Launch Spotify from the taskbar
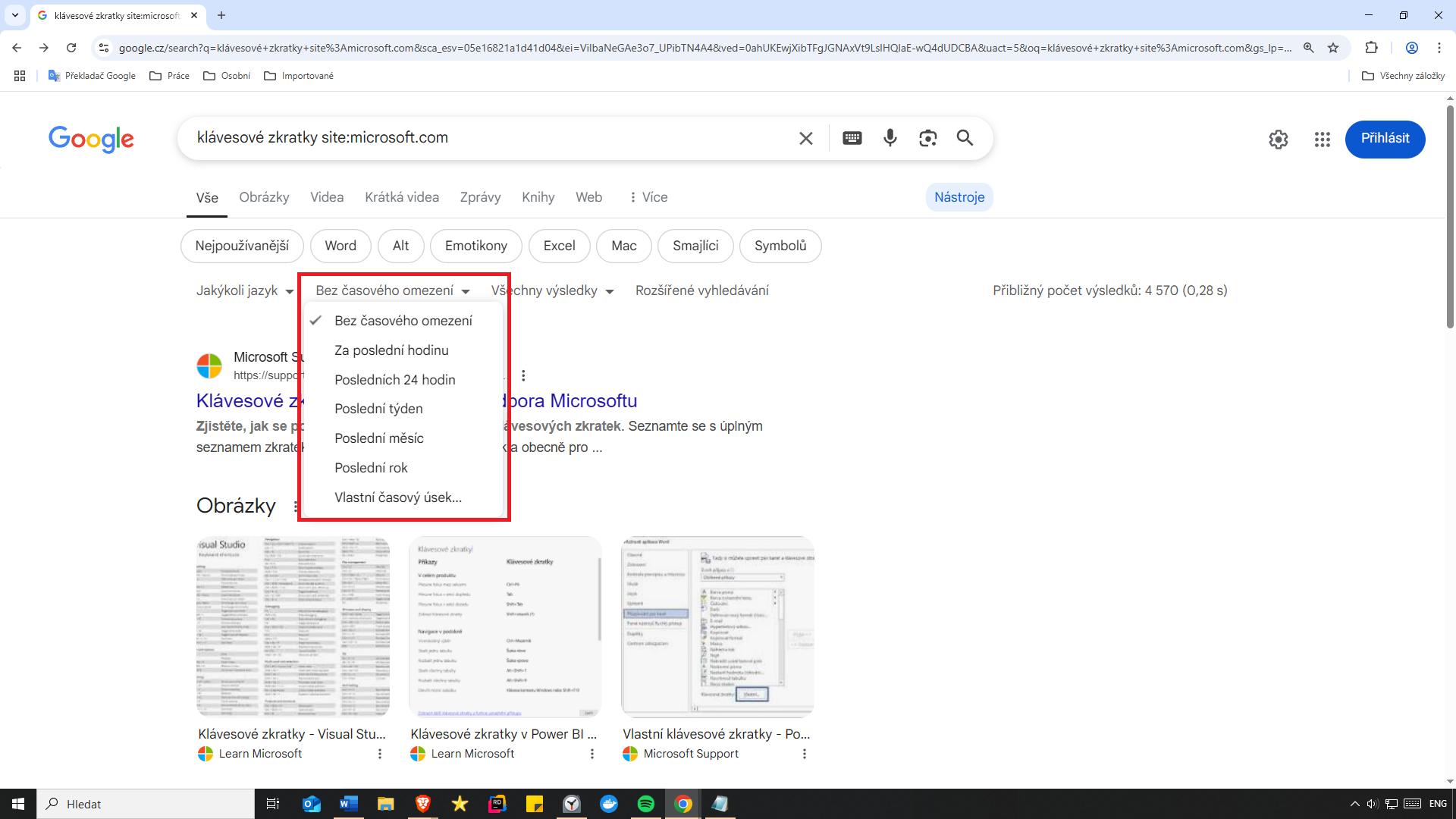Screen dimensions: 1456x819 [x=646, y=804]
